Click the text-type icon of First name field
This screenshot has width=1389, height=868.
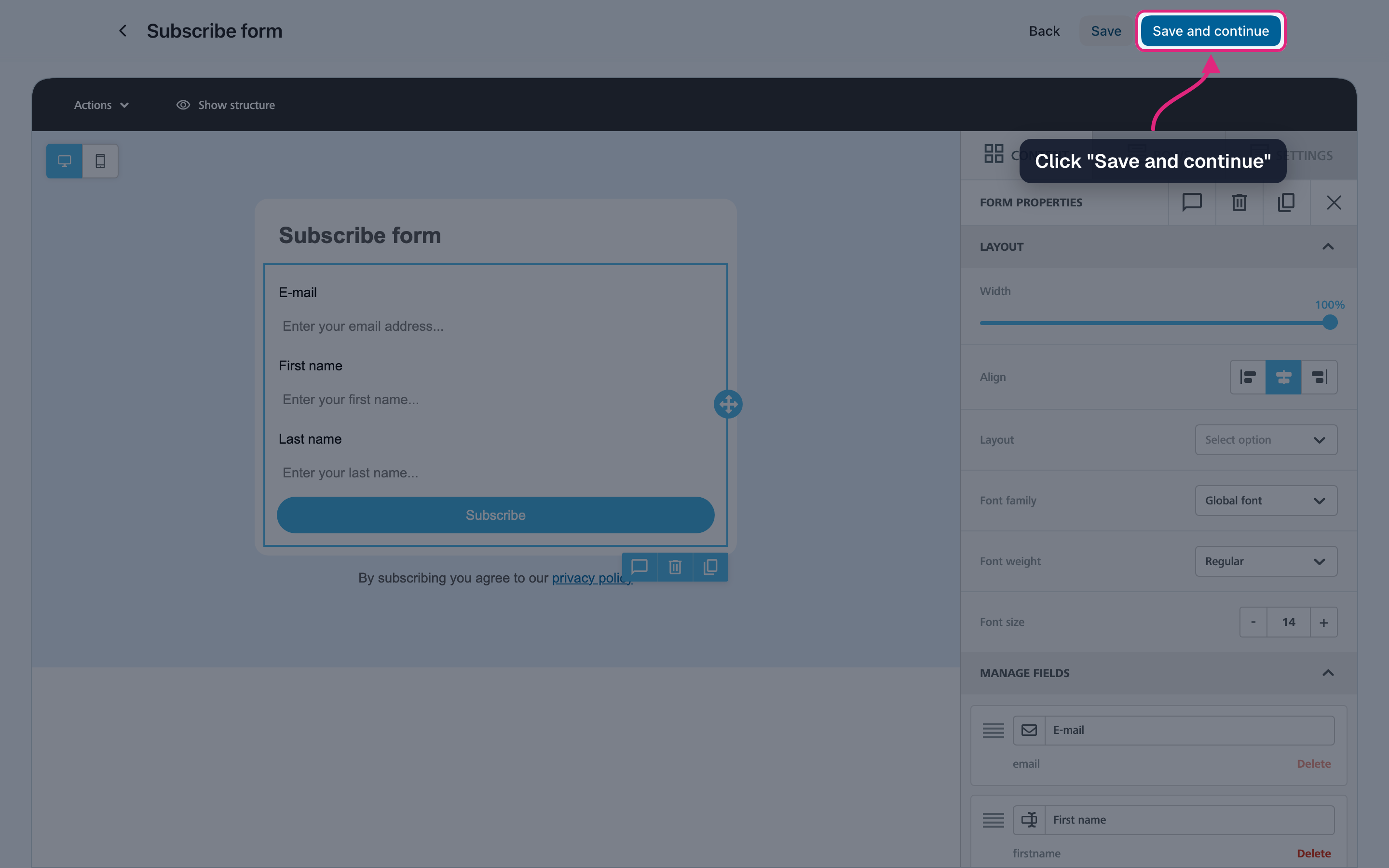(x=1029, y=820)
